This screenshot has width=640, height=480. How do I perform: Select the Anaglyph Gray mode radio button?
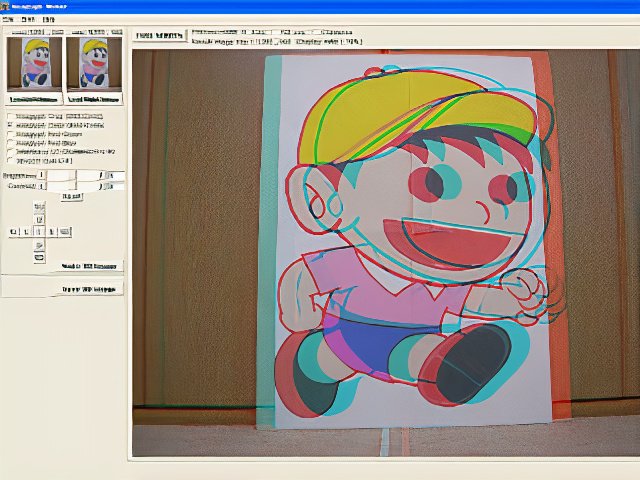pos(10,116)
